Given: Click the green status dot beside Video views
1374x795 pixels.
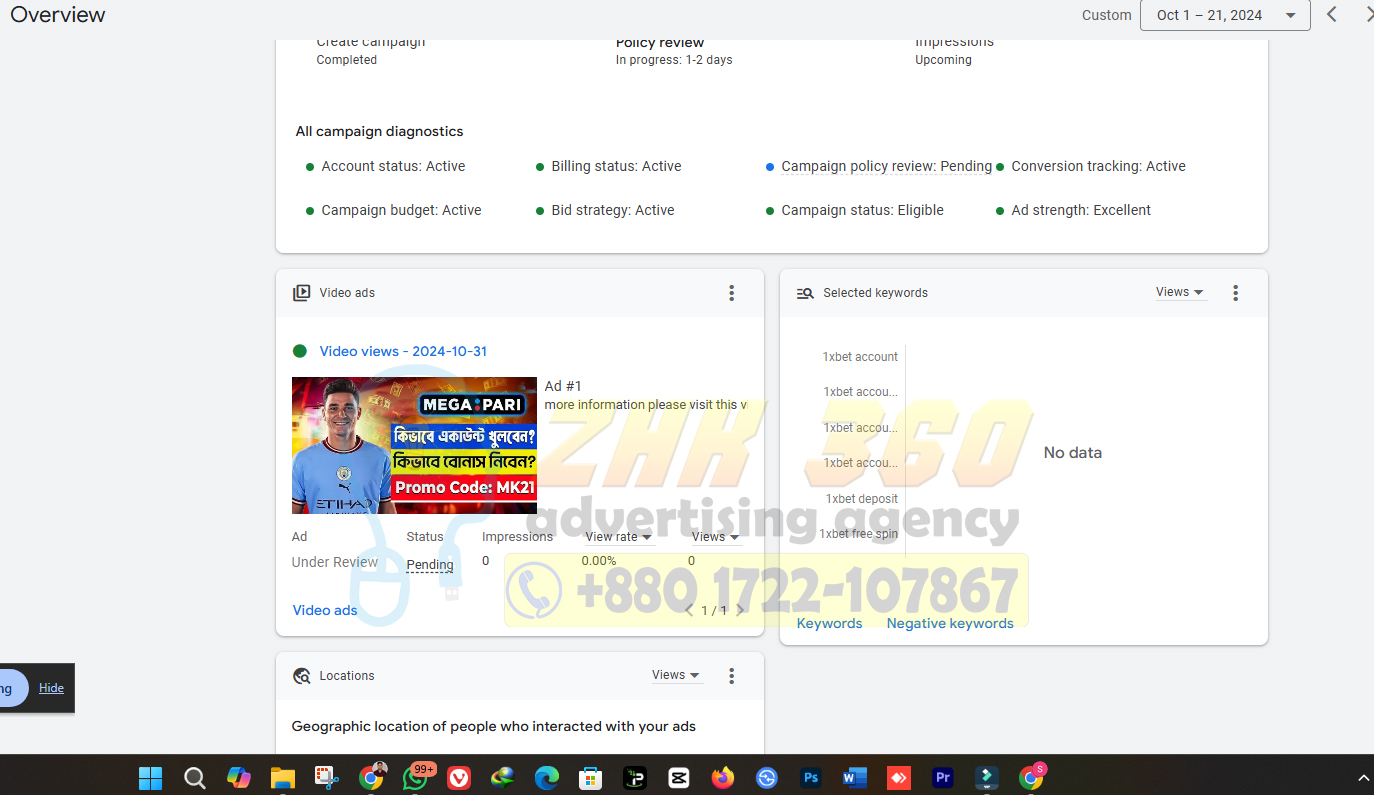Looking at the screenshot, I should tap(300, 351).
